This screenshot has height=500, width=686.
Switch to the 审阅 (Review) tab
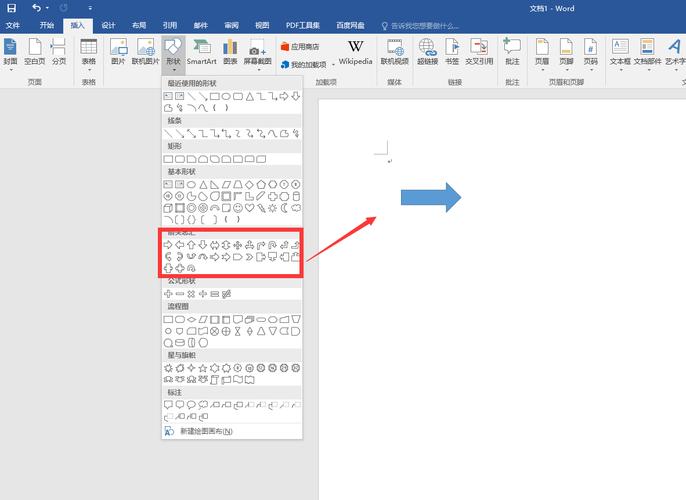pos(231,25)
